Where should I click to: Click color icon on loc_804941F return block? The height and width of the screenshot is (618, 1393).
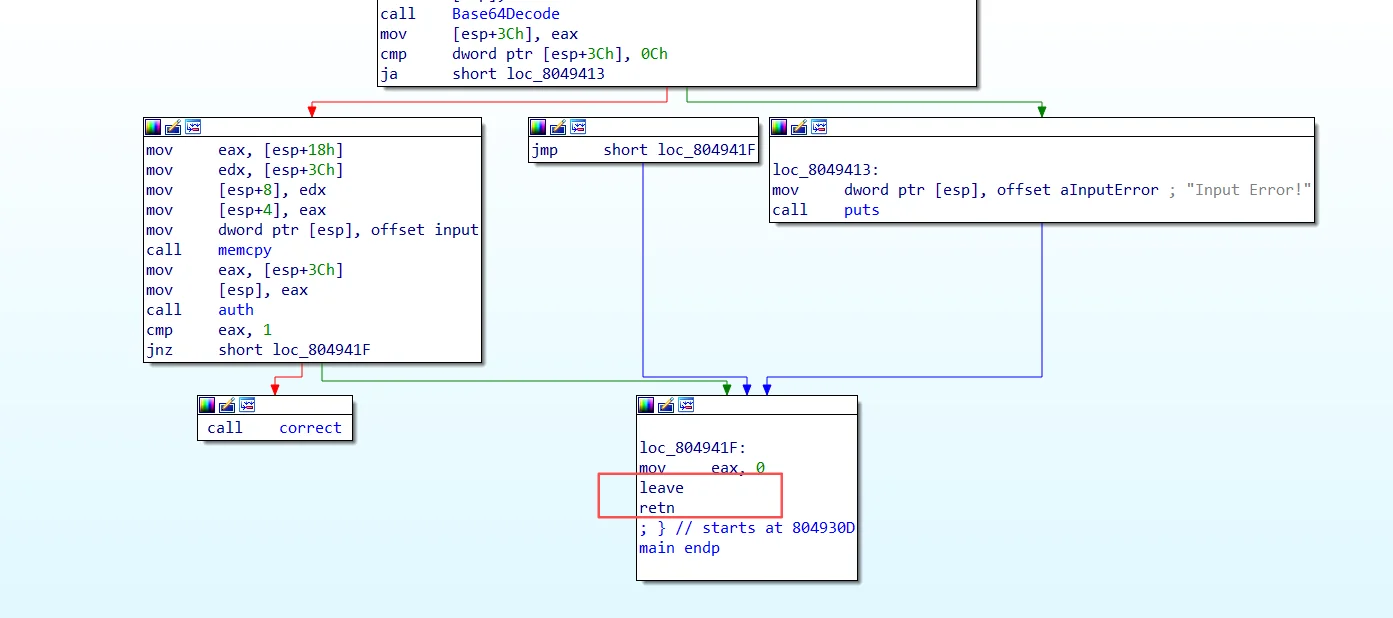point(646,405)
